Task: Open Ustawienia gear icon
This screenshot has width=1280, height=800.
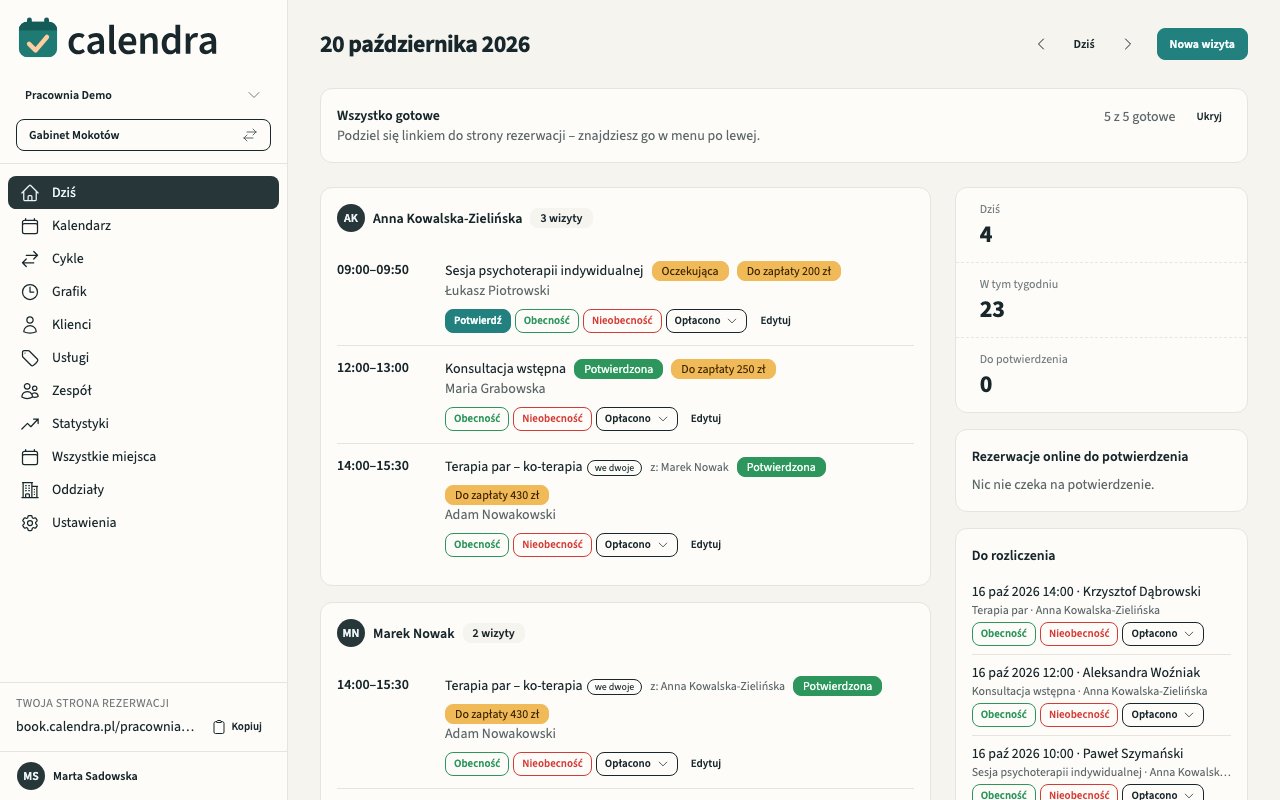Action: pos(30,523)
